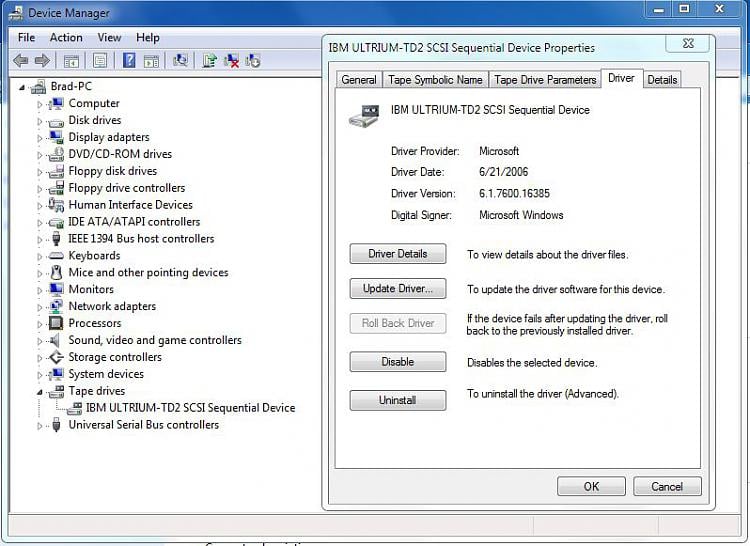The image size is (750, 546).
Task: Select System devices tree label
Action: (106, 374)
